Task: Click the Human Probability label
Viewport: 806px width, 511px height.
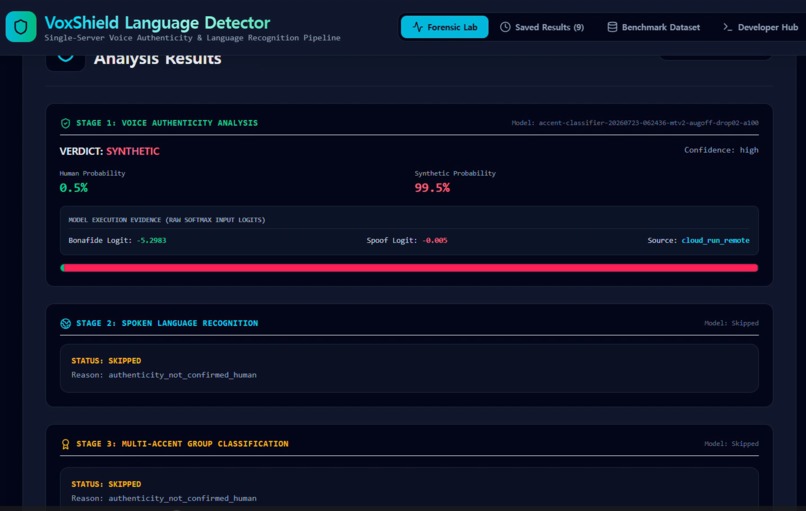Action: (x=93, y=173)
